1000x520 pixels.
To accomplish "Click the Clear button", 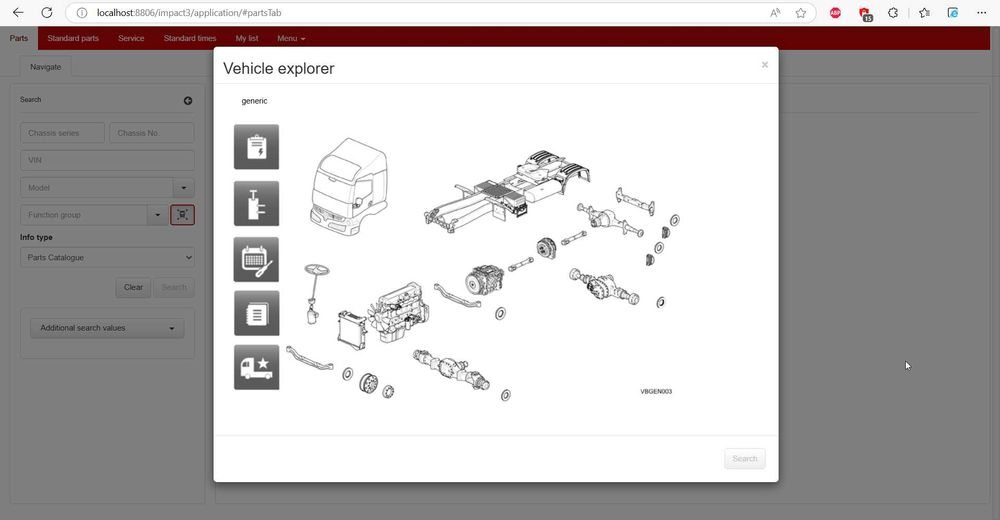I will click(133, 287).
